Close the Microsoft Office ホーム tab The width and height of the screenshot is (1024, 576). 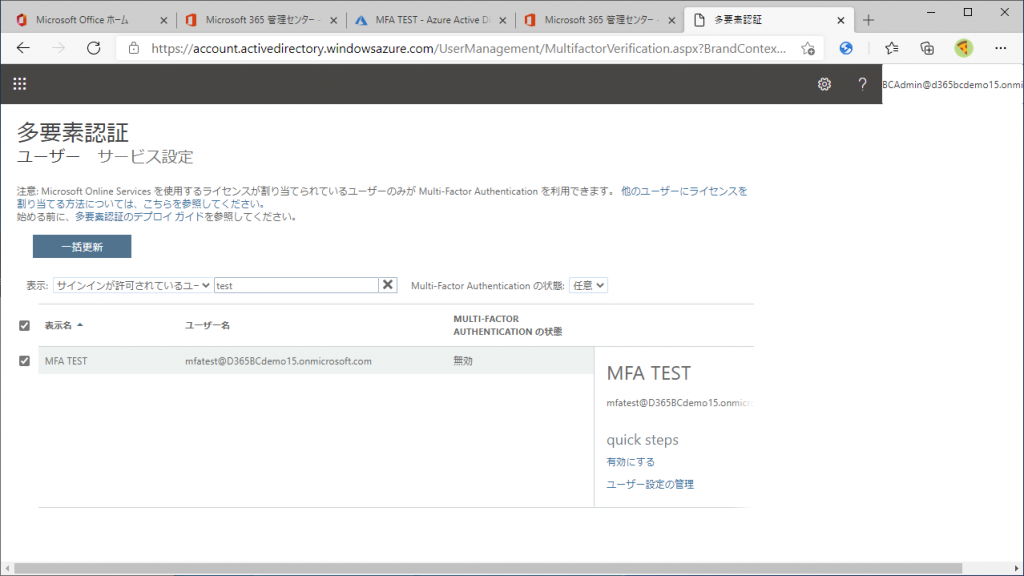(x=163, y=20)
